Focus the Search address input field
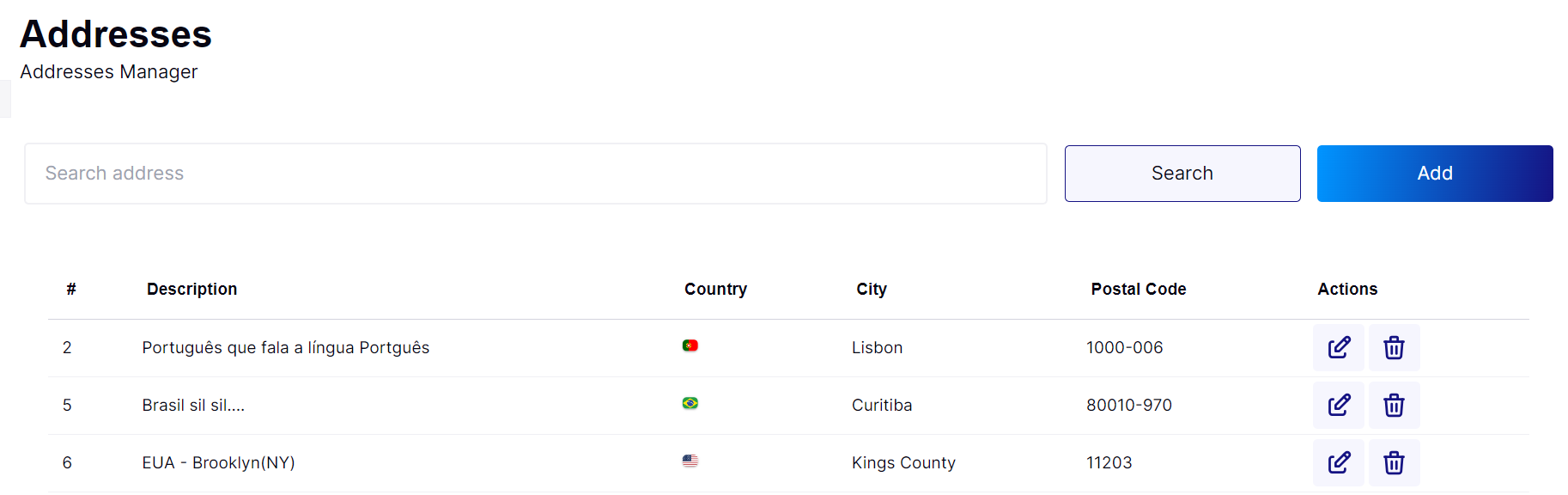 [536, 174]
